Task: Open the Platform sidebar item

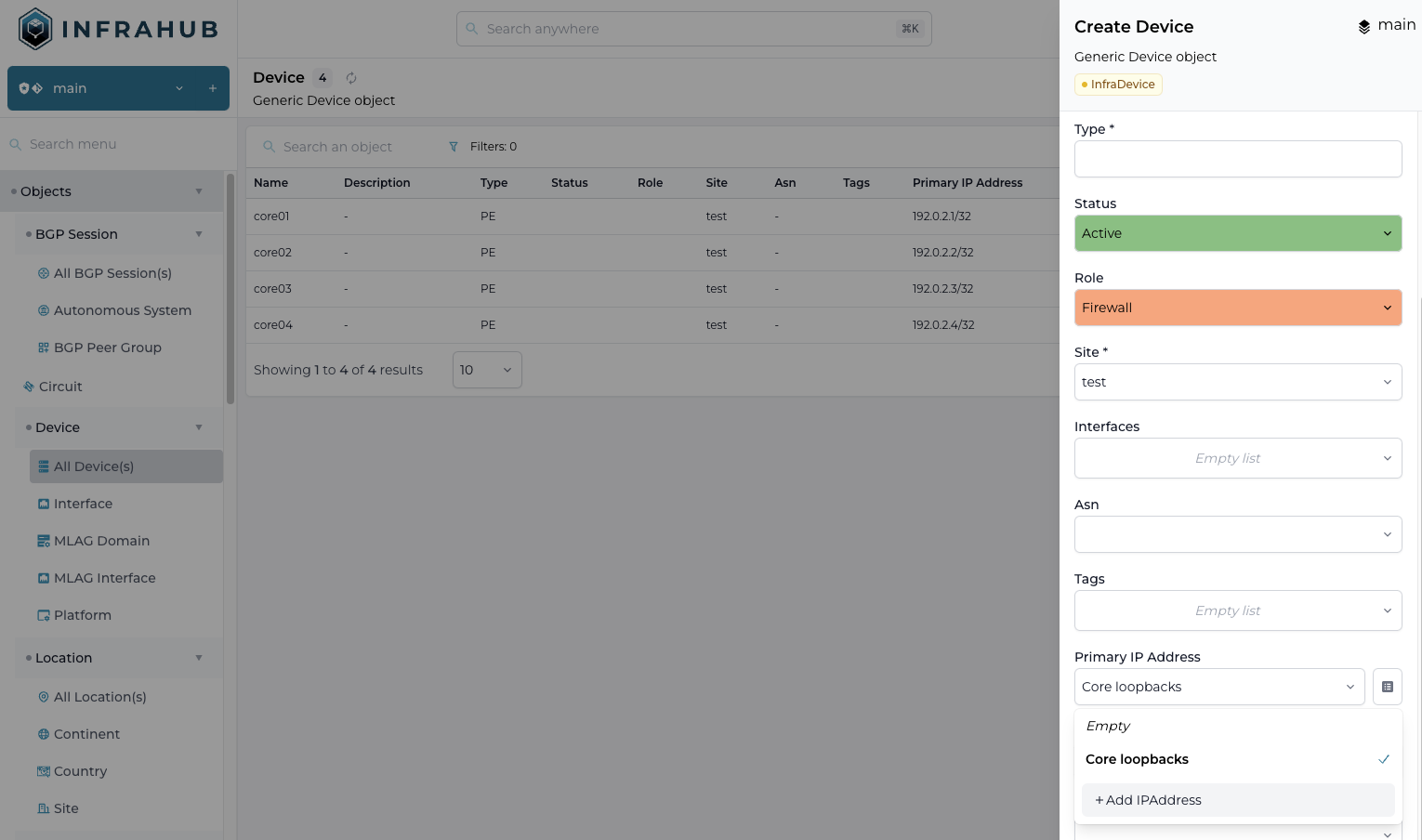Action: (x=82, y=615)
